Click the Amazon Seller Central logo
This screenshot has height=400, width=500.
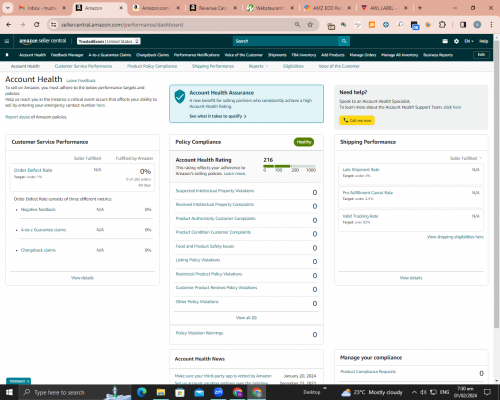coord(43,41)
